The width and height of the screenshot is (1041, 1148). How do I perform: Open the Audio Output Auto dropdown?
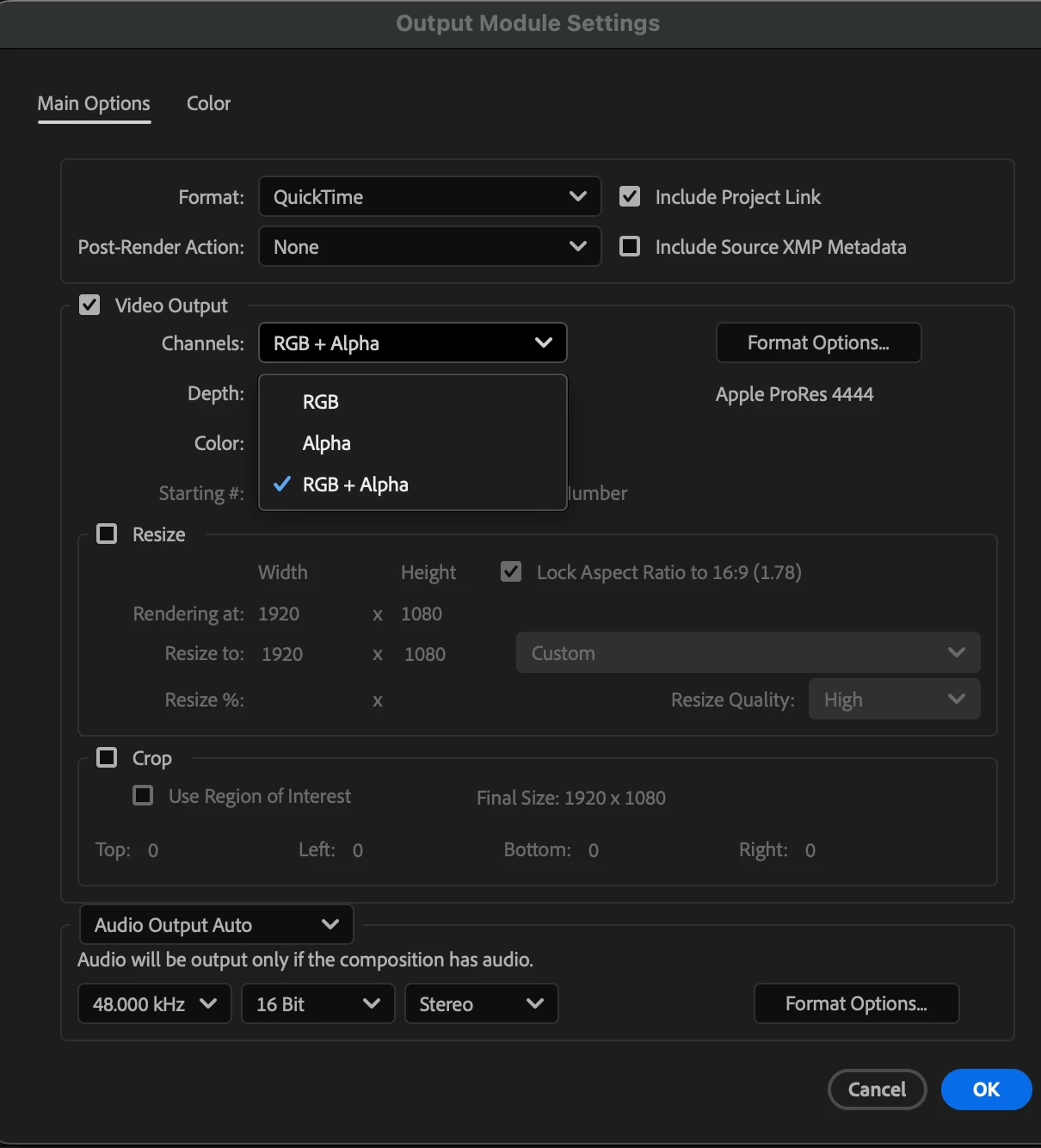[216, 925]
